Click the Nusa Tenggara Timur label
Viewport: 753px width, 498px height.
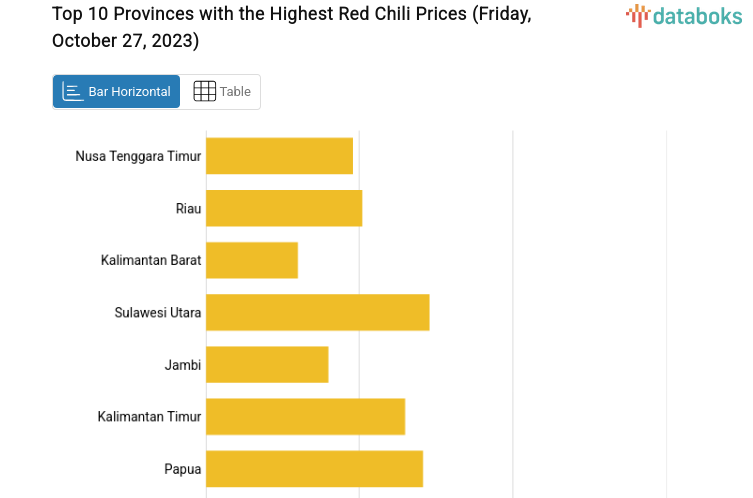pyautogui.click(x=138, y=156)
